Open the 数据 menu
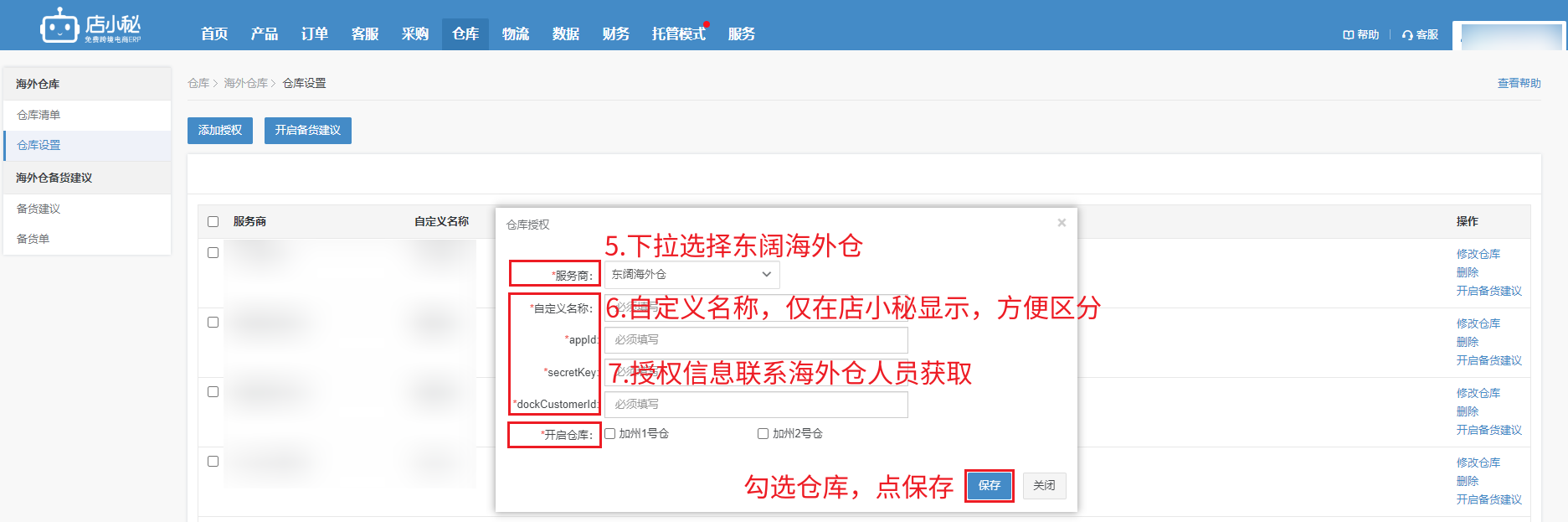 (x=566, y=34)
